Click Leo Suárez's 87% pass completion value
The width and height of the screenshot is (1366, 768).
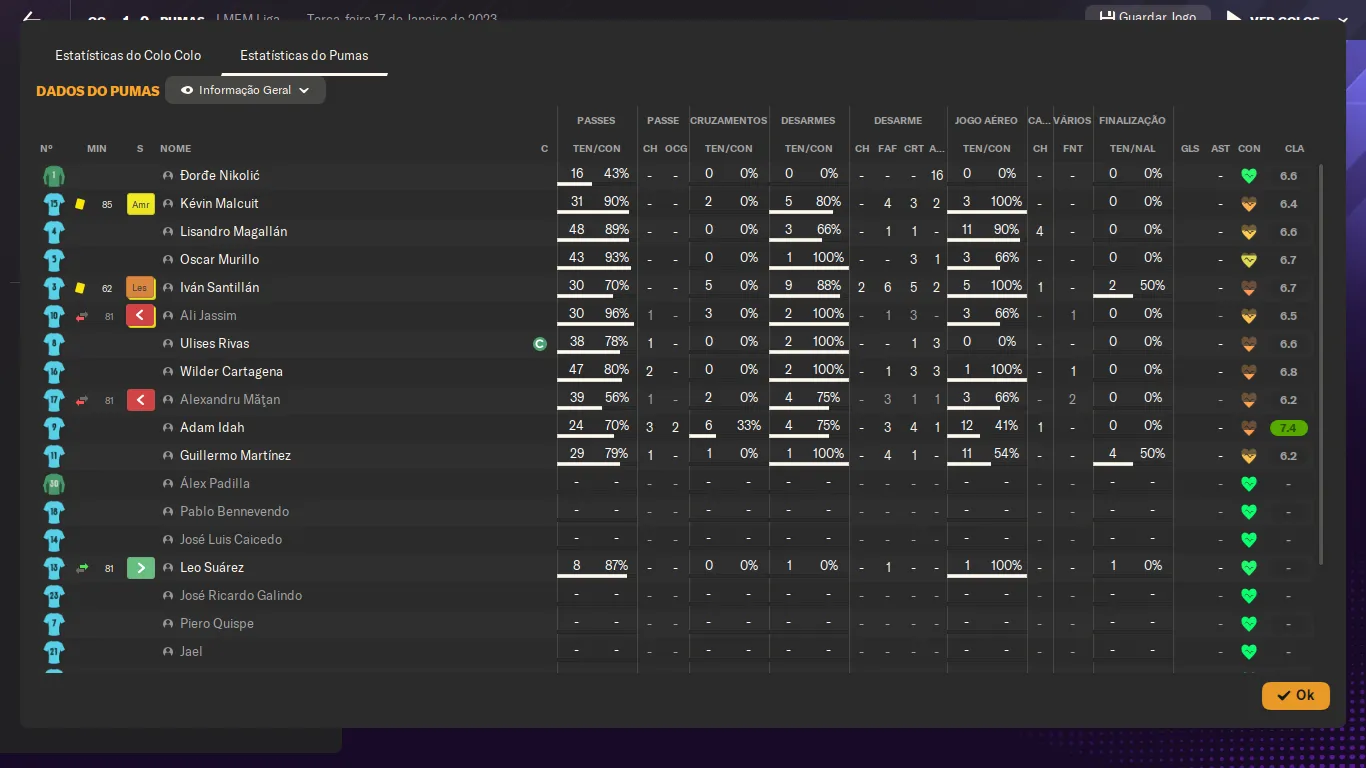pos(616,566)
